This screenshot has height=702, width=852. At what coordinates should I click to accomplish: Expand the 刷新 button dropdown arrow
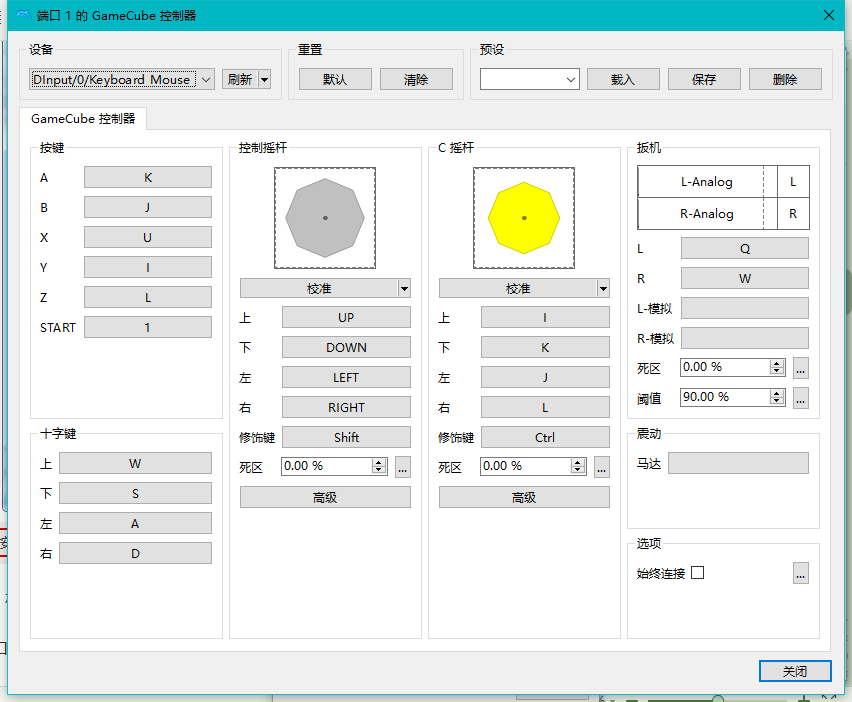point(265,79)
